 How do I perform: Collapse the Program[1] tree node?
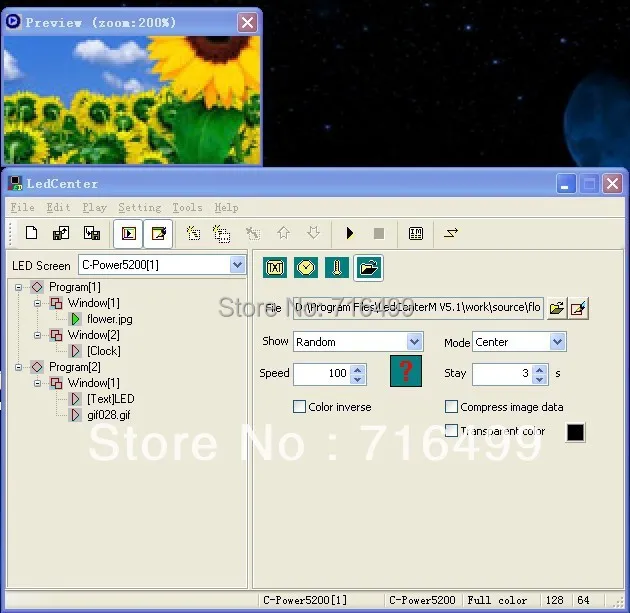18,287
